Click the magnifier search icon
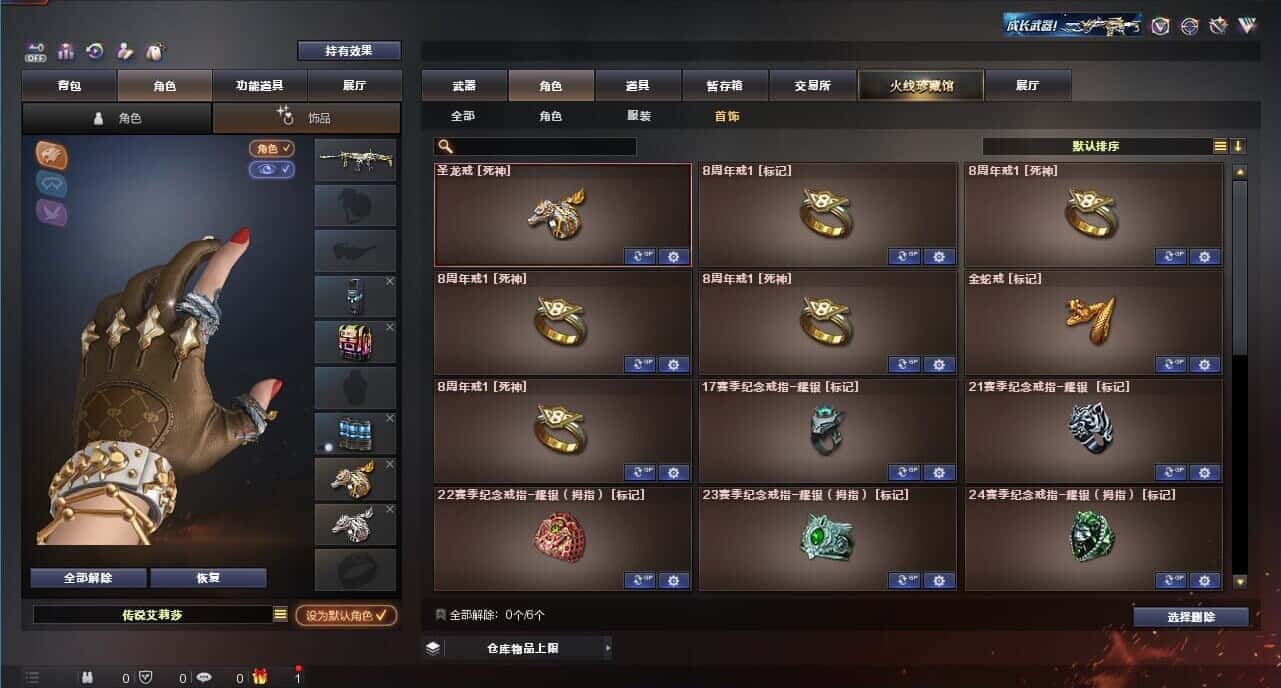1281x688 pixels. pos(445,146)
